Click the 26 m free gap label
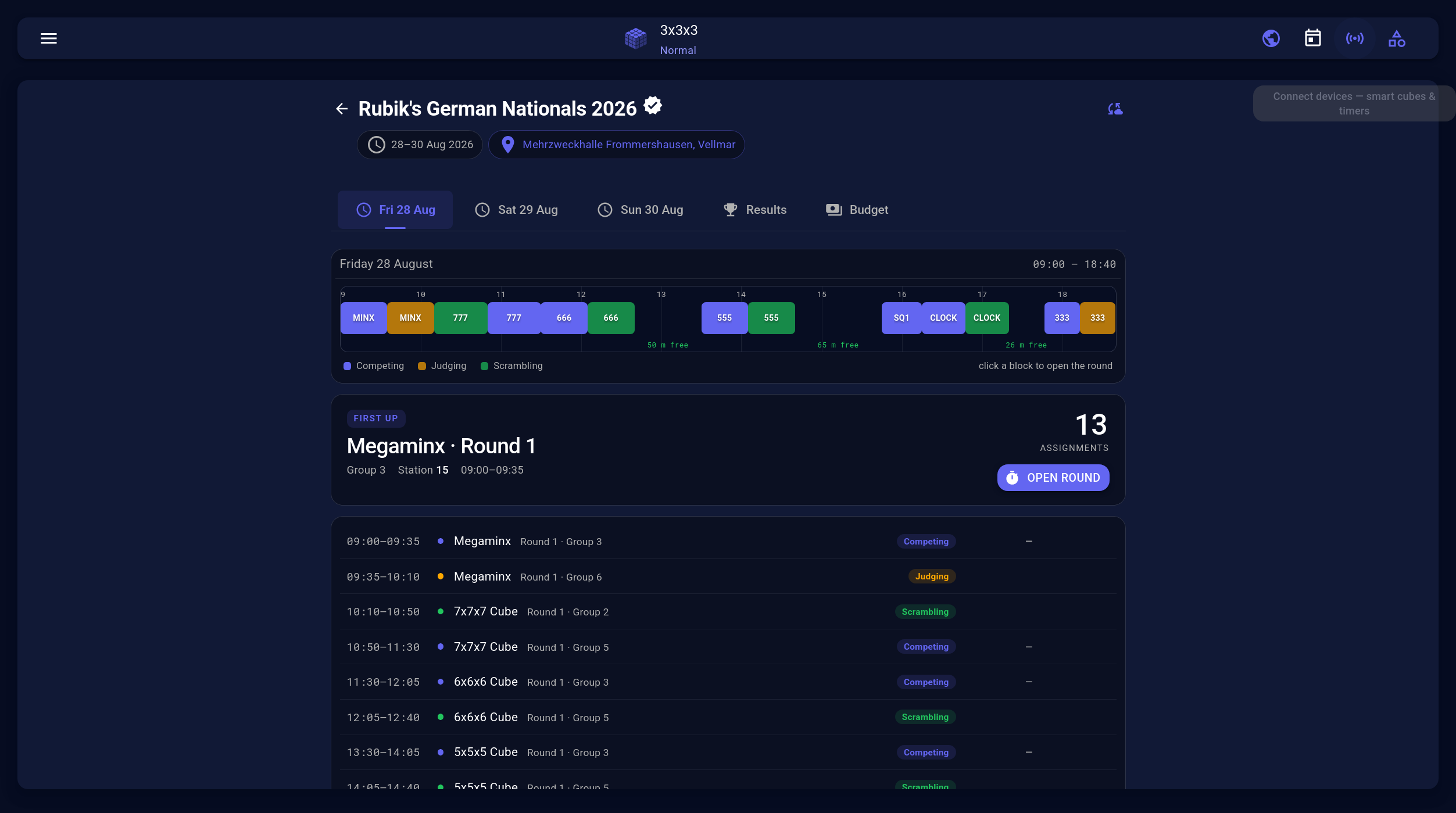 click(1026, 345)
